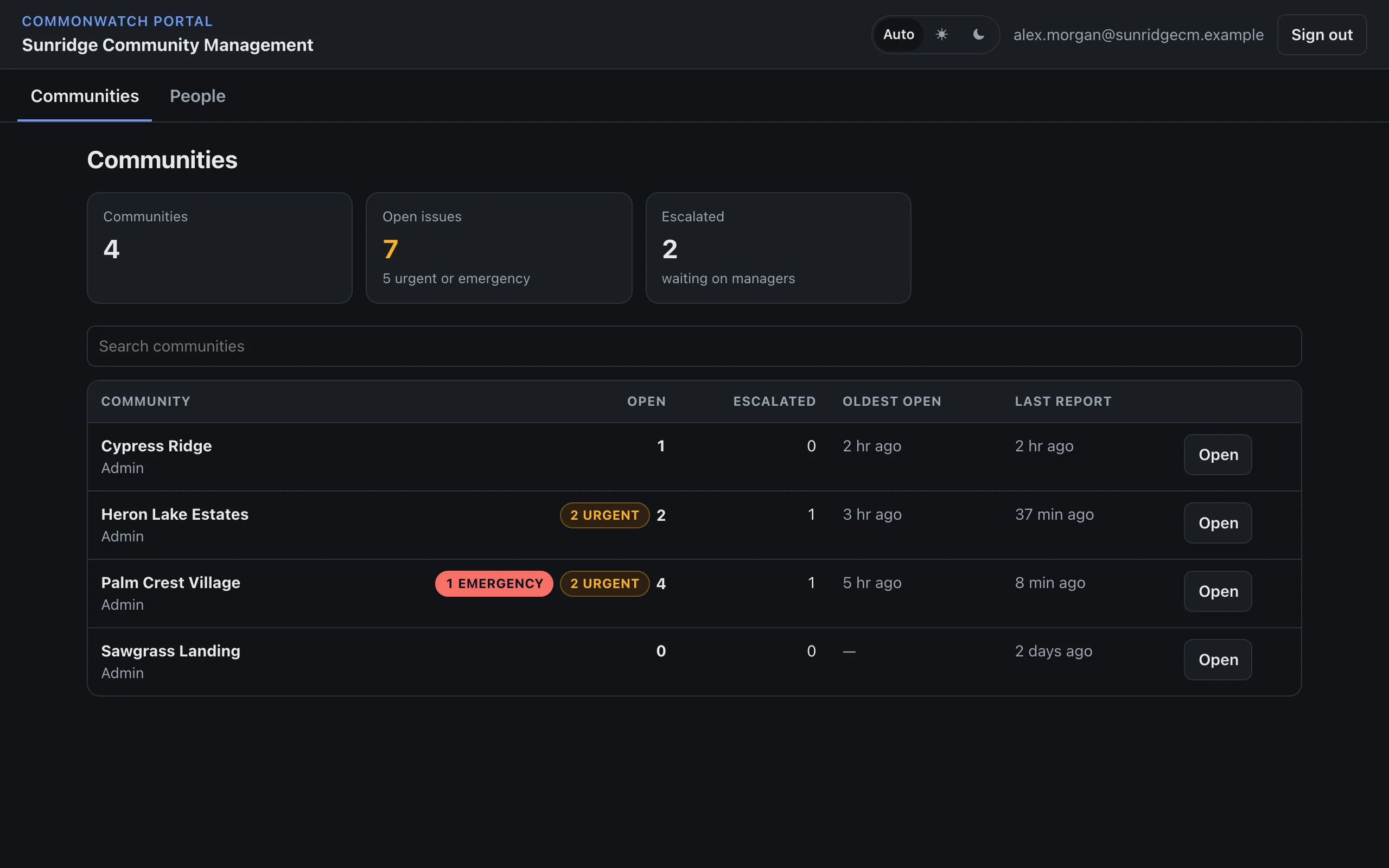Open the Cypress Ridge community
Image resolution: width=1389 pixels, height=868 pixels.
click(x=1218, y=455)
